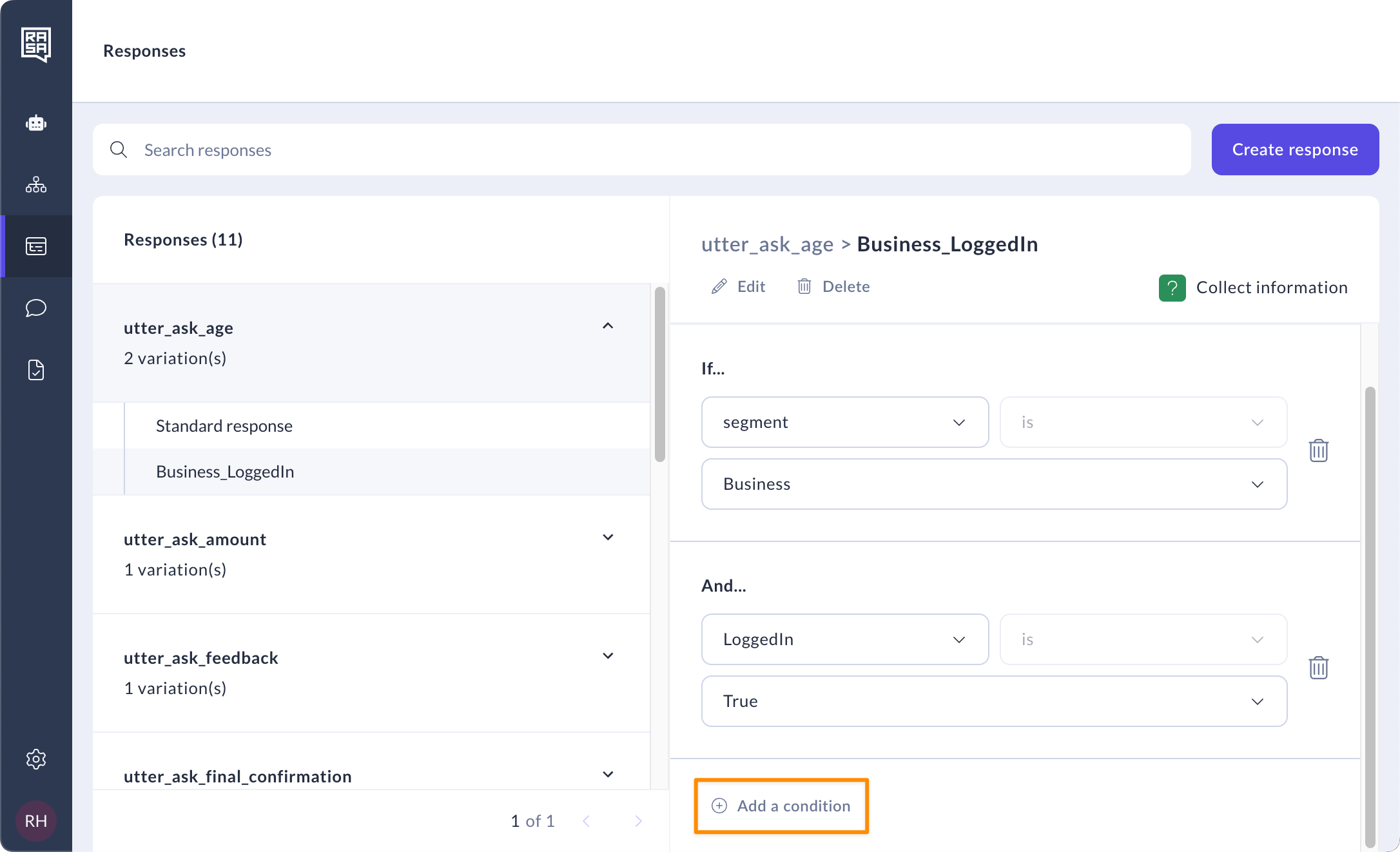Click the magnifier icon in the search bar
Screen dimensions: 1400x852
click(119, 150)
